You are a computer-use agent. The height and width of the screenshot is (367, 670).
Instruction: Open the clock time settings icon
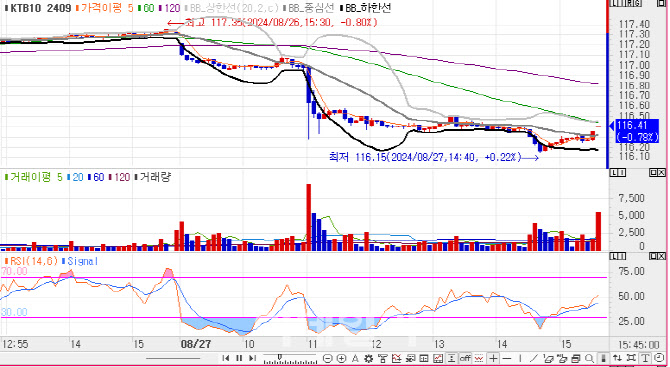click(659, 358)
